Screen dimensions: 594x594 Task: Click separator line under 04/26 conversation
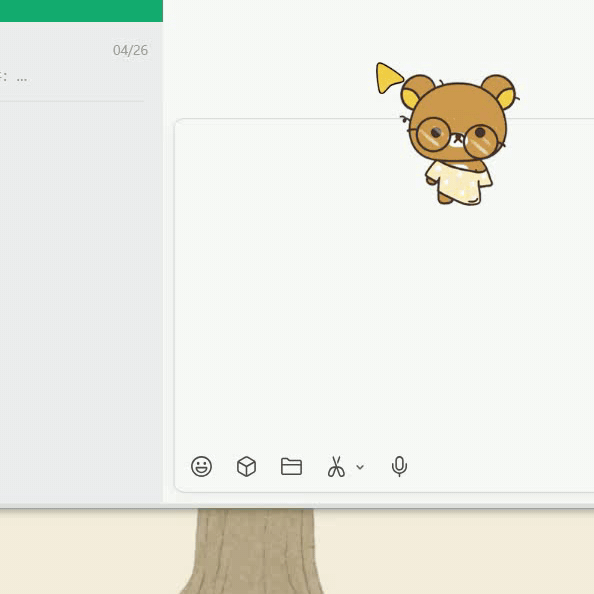(72, 101)
